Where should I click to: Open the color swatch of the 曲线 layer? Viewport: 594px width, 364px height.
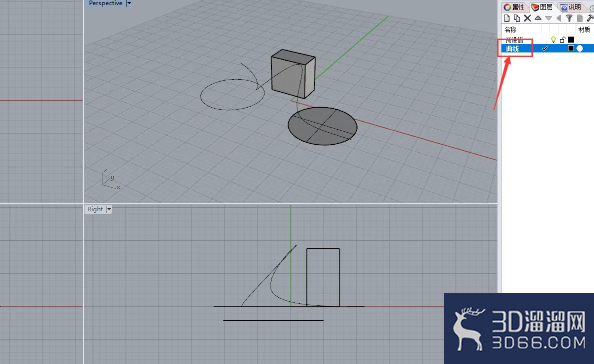coord(571,48)
